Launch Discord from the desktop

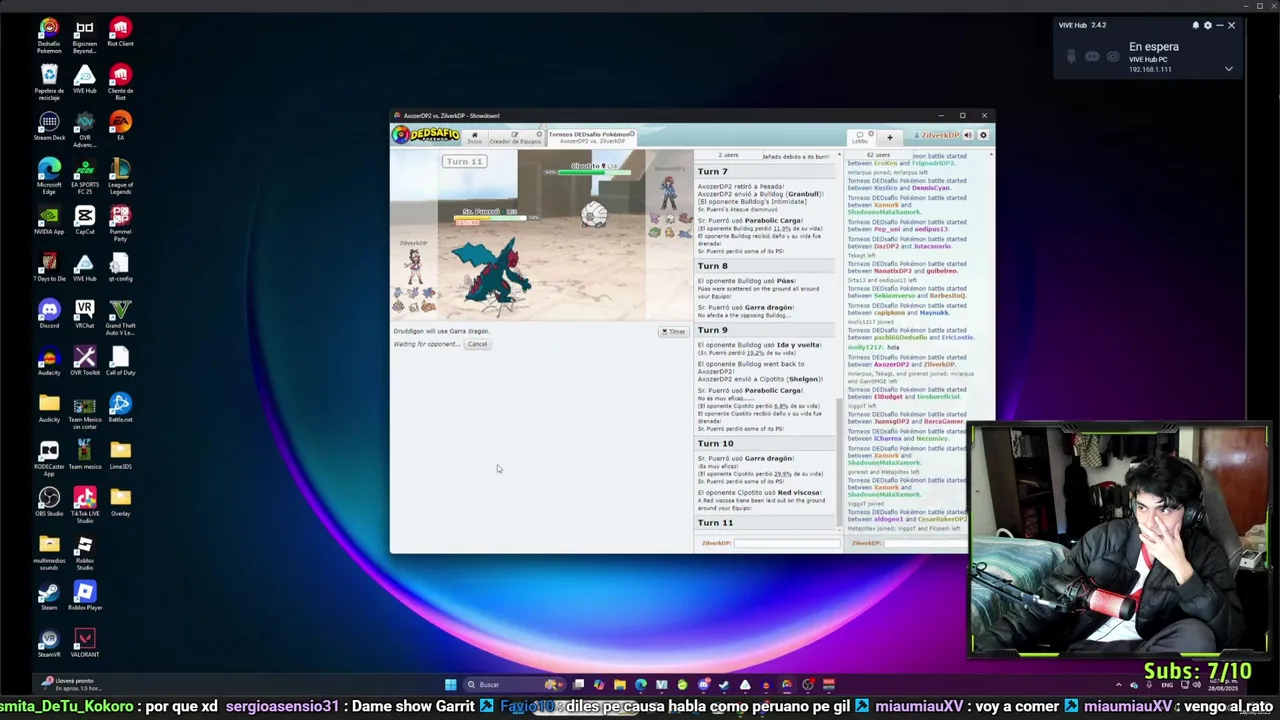[x=49, y=314]
